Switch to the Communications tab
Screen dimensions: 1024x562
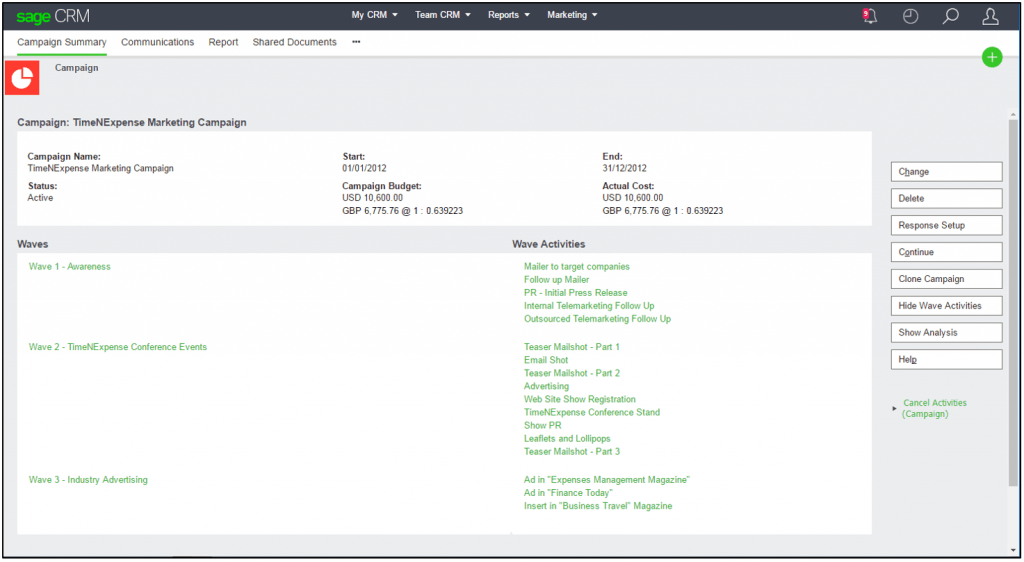tap(157, 42)
